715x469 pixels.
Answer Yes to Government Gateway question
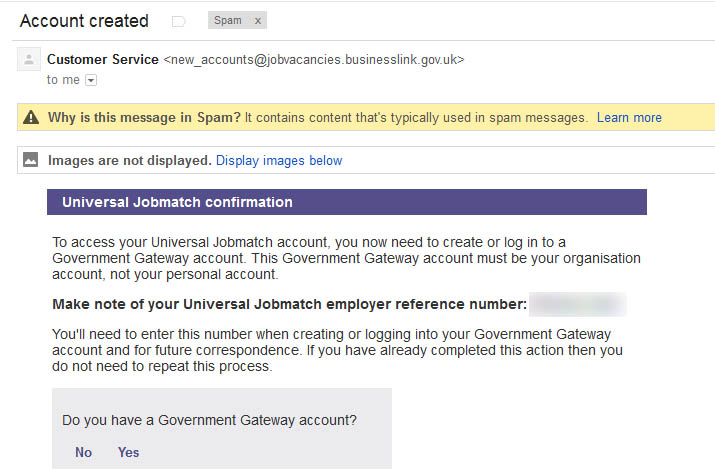[x=129, y=452]
